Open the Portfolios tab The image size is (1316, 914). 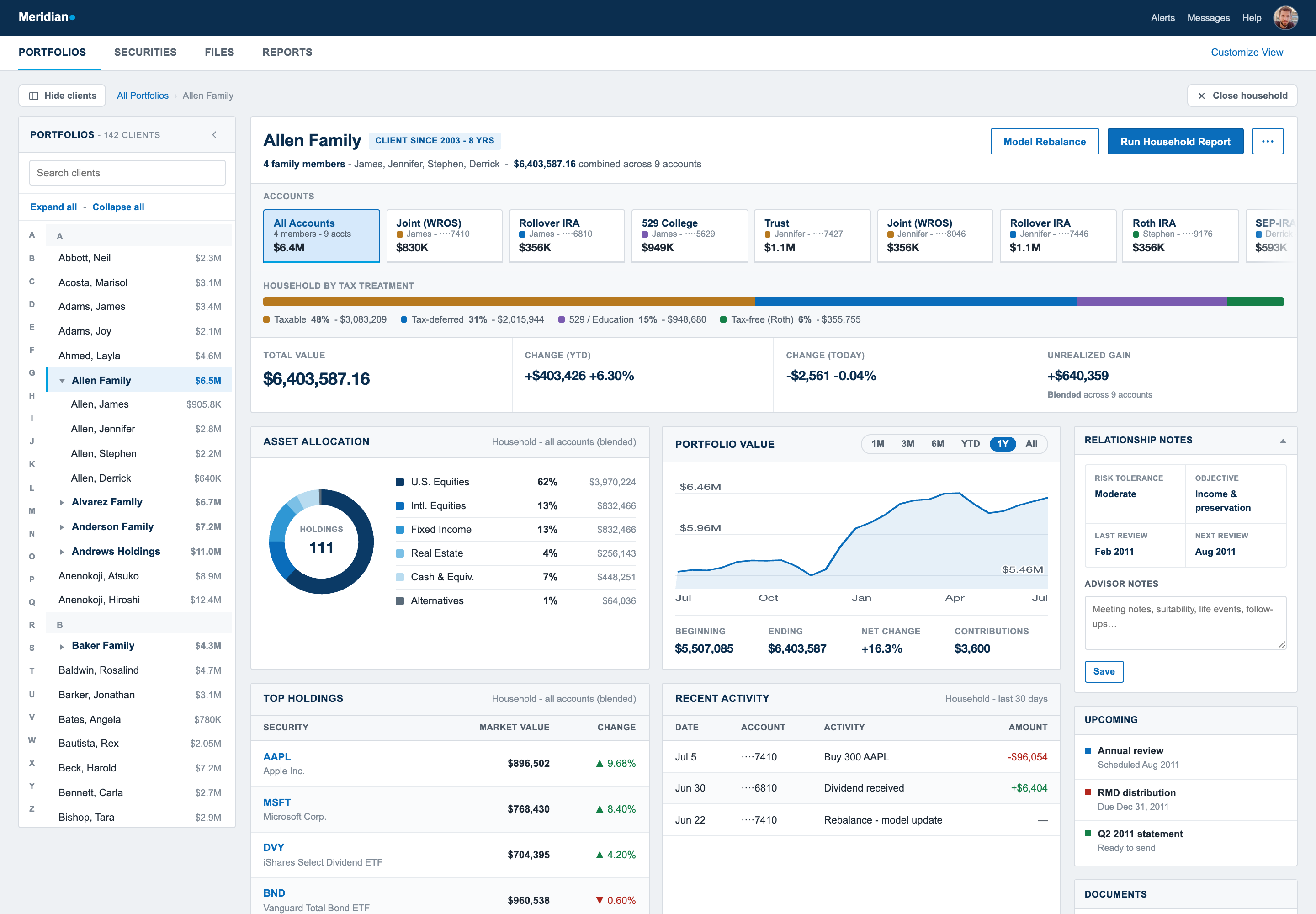click(52, 52)
